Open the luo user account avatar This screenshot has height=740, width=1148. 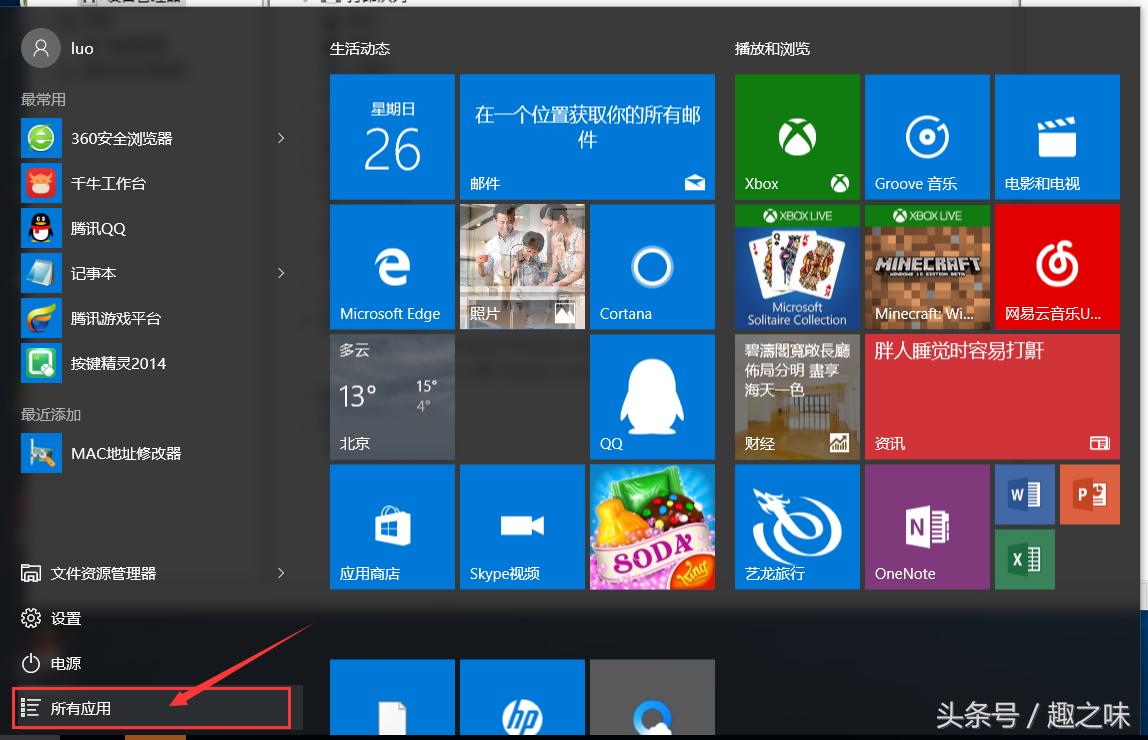click(x=41, y=48)
